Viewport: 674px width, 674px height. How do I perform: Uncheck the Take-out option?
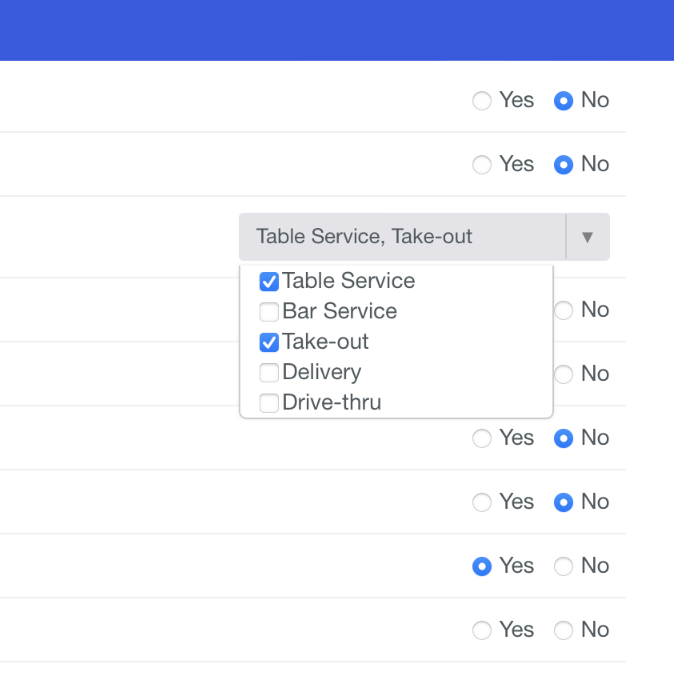(269, 342)
